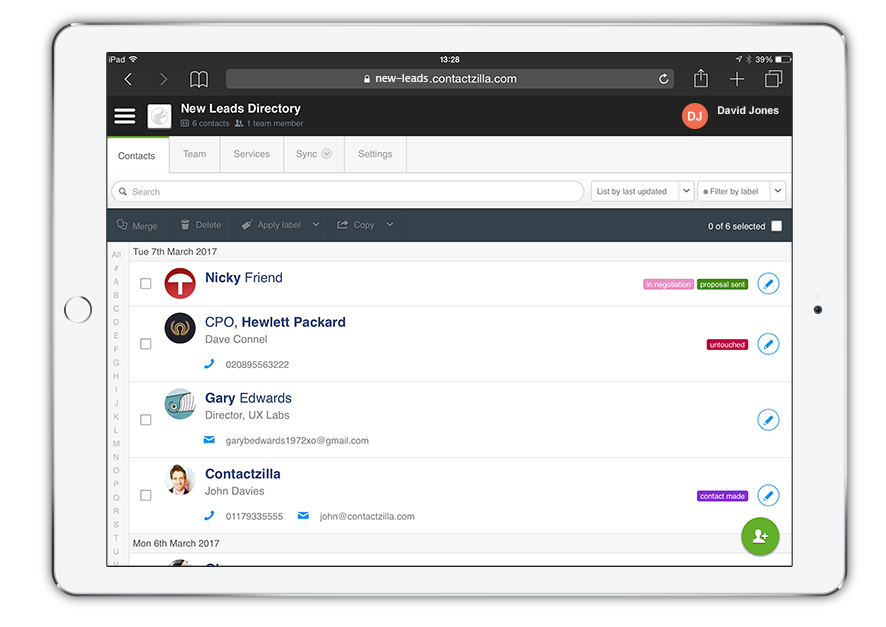Switch to the Team tab
The height and width of the screenshot is (627, 886).
[x=194, y=154]
